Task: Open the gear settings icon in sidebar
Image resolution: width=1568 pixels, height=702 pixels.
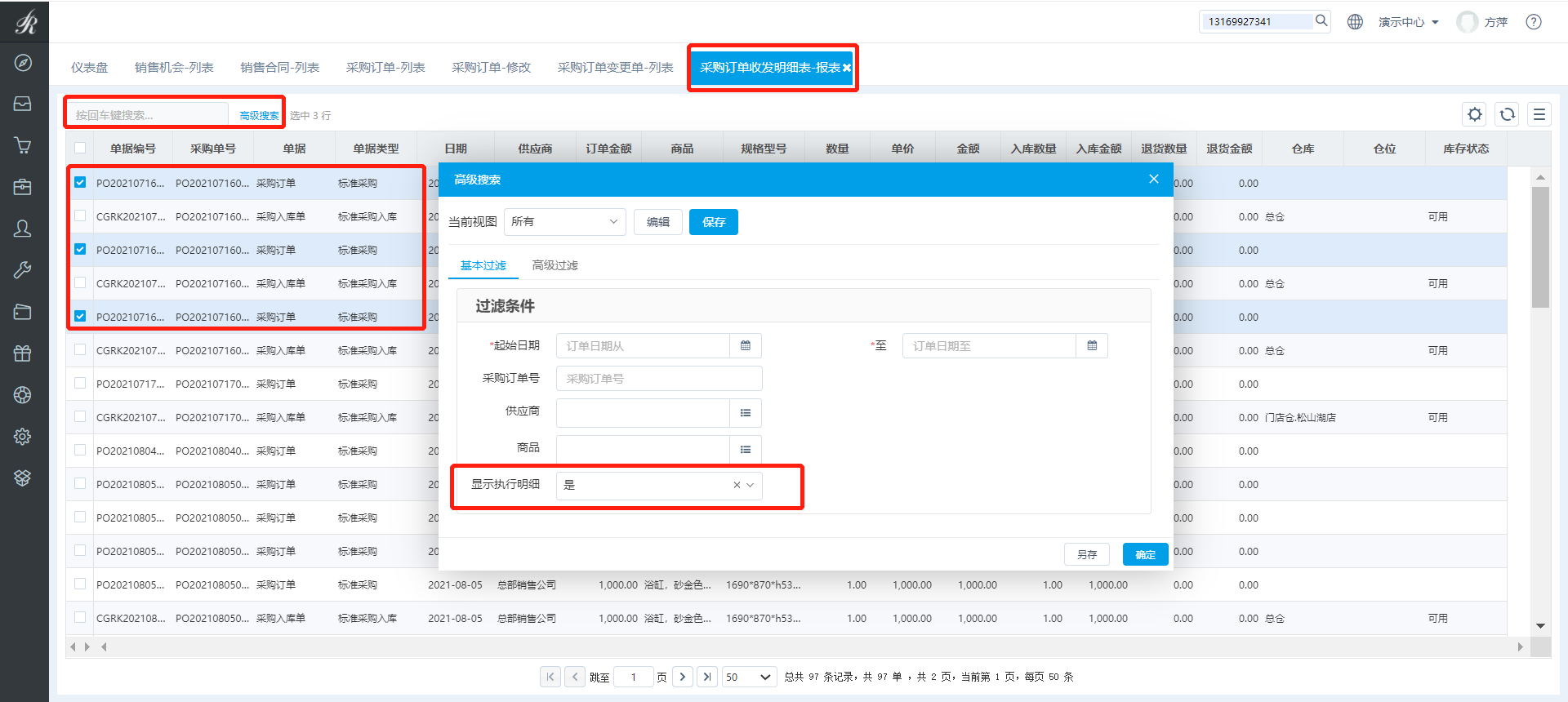Action: pyautogui.click(x=23, y=437)
